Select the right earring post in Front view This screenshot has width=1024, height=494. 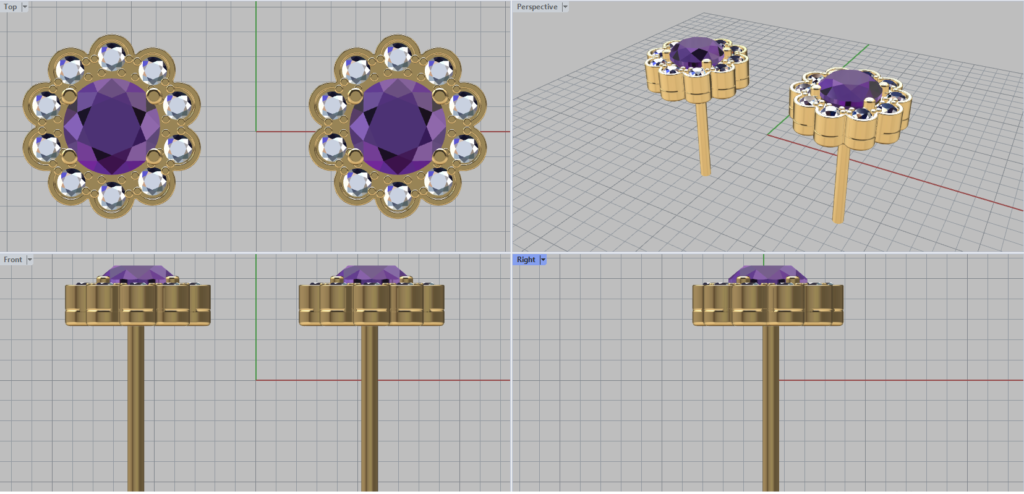click(369, 400)
